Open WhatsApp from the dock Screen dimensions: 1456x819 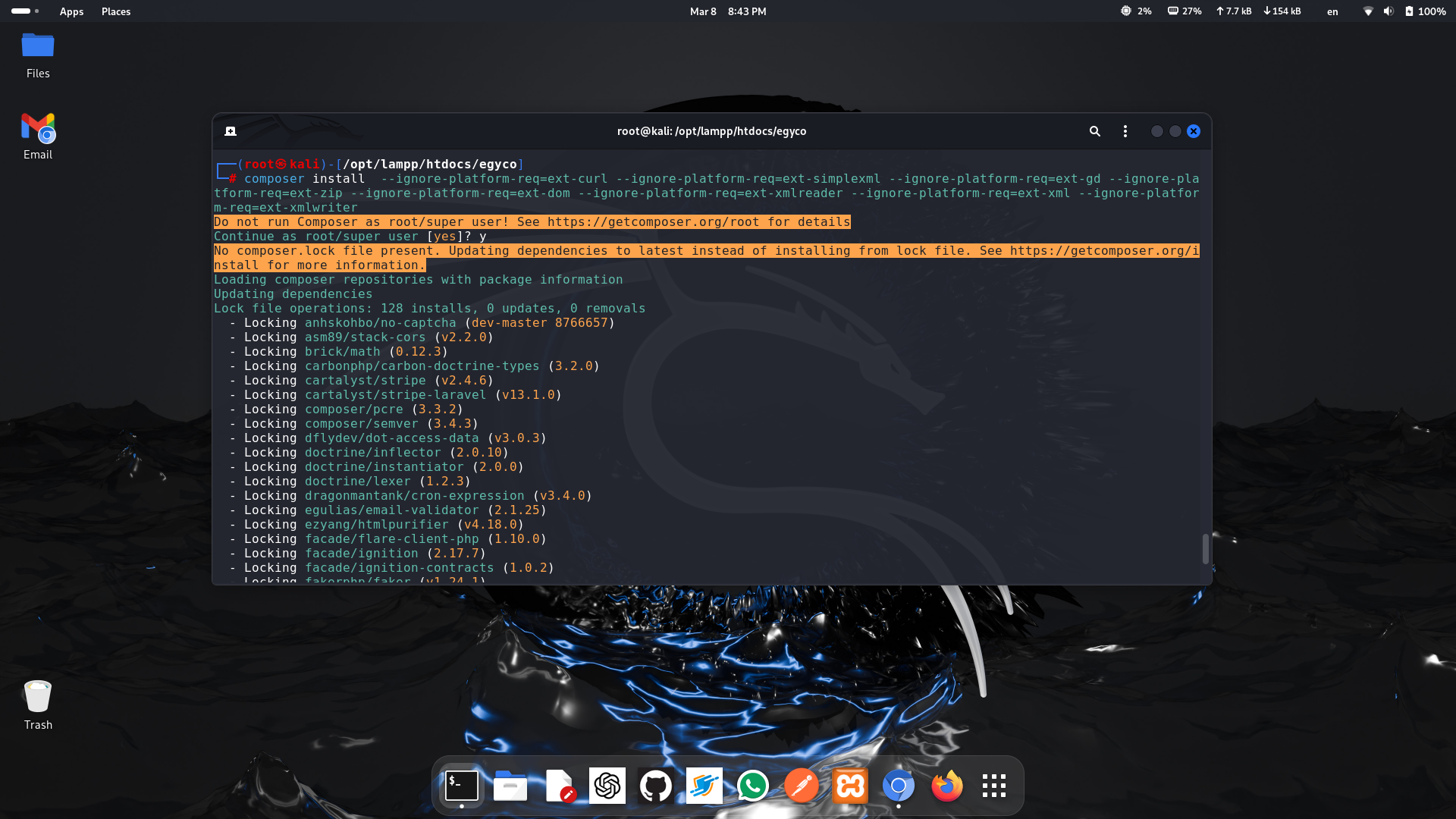752,786
